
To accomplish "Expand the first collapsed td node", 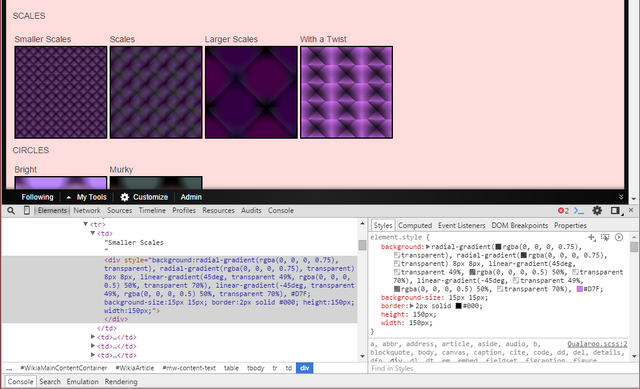I will click(x=93, y=337).
